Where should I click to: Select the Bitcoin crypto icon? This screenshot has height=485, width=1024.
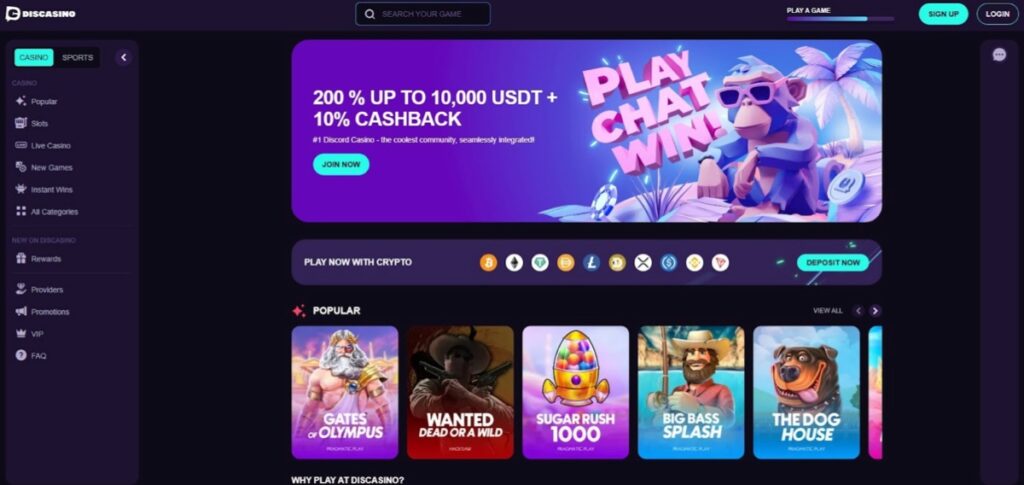click(x=488, y=262)
